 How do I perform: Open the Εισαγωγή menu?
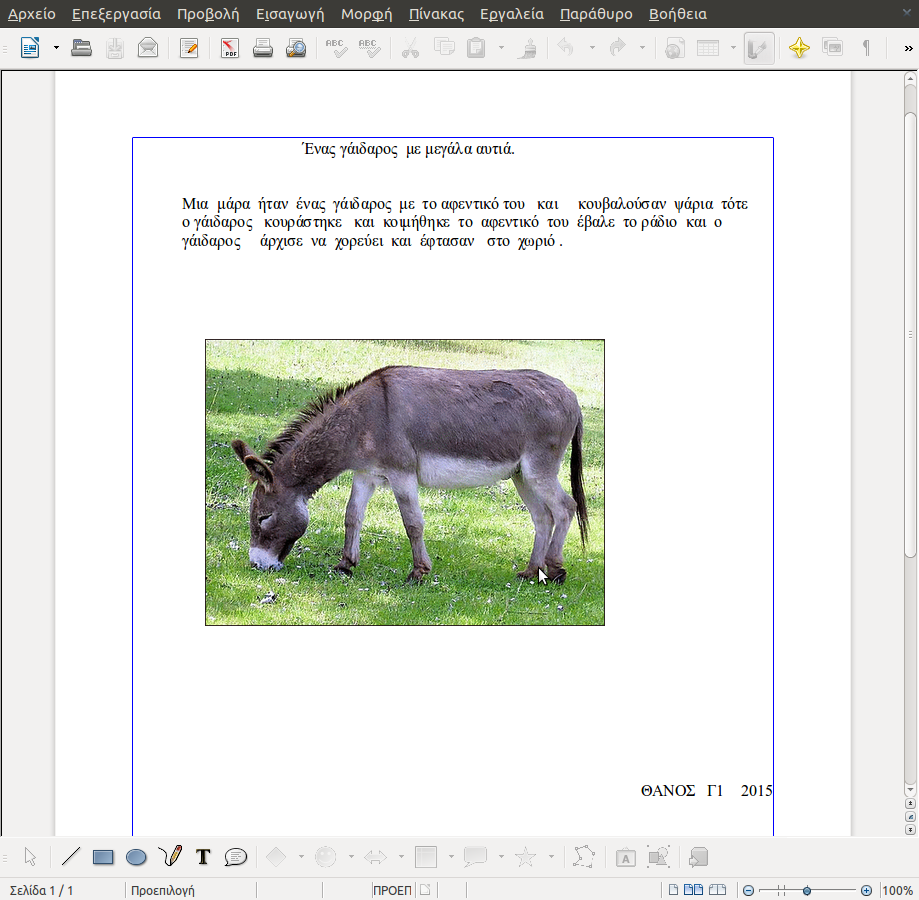click(x=290, y=13)
